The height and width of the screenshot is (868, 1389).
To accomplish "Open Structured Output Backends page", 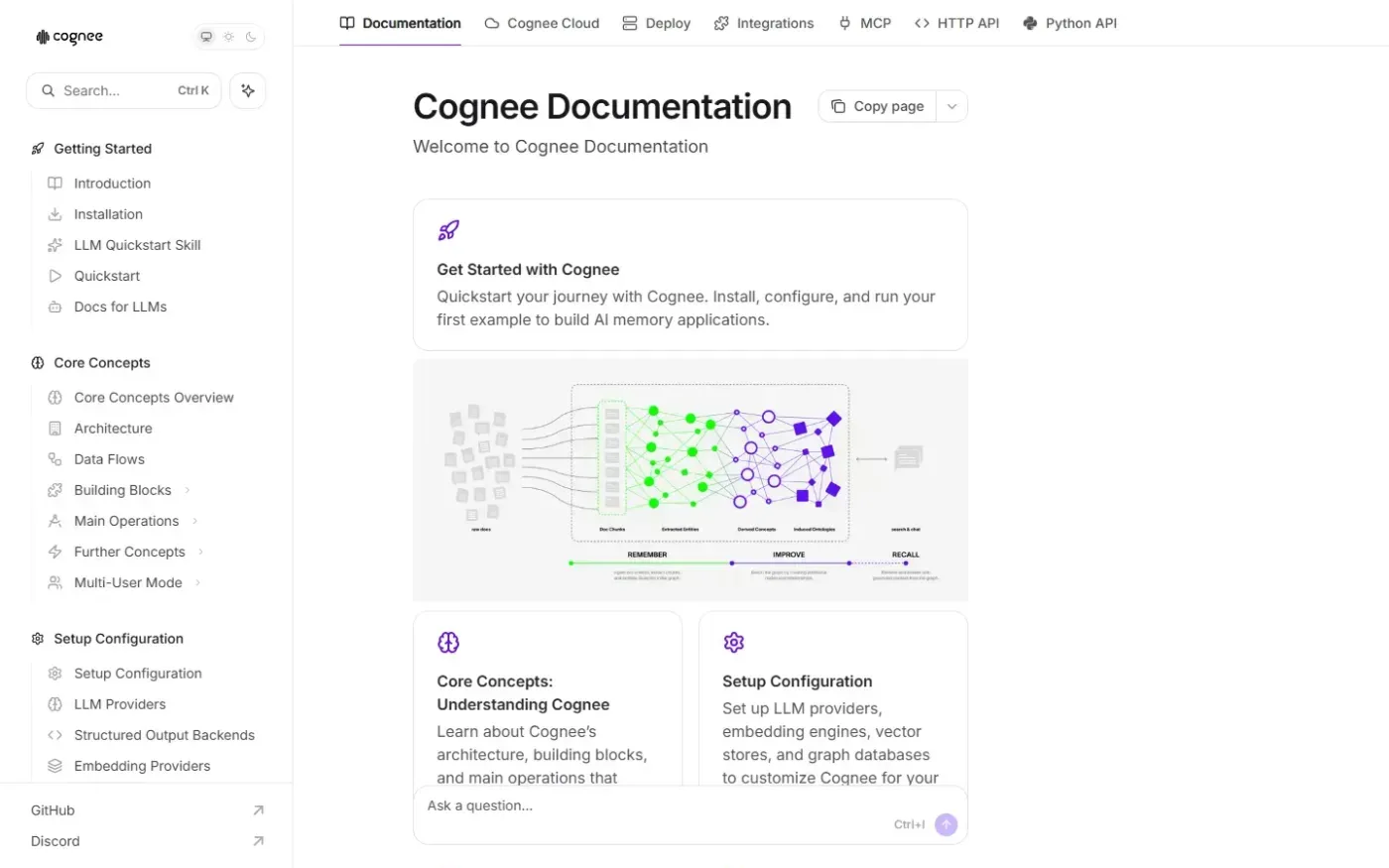I will pos(164,735).
